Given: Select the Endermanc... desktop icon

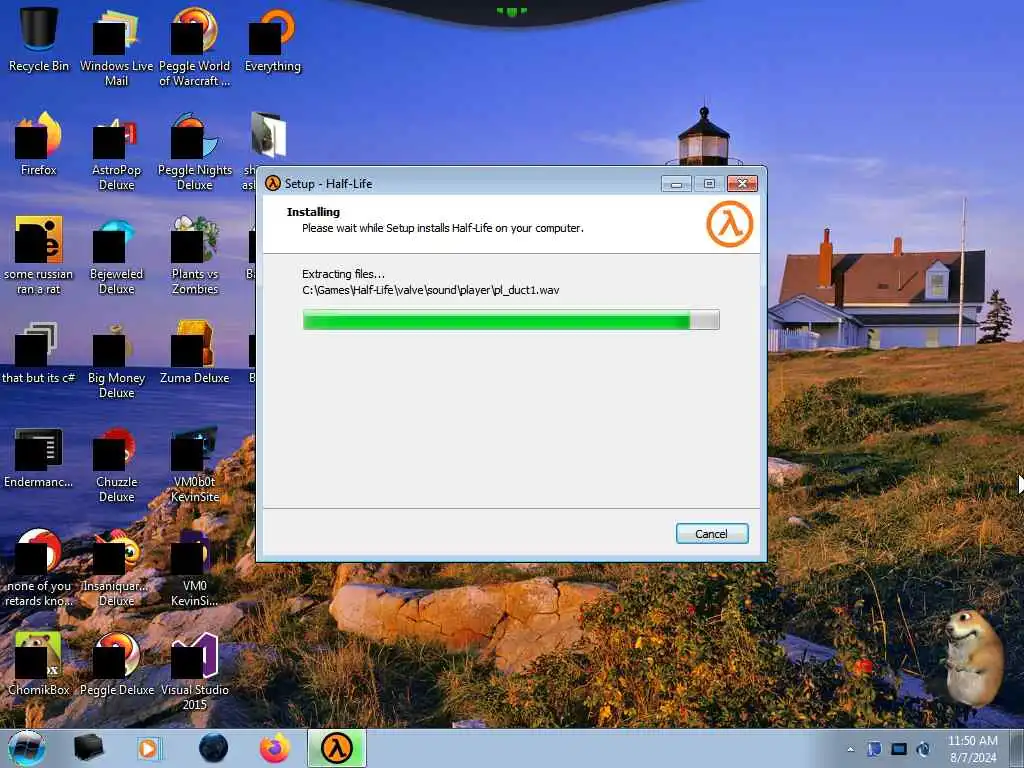Looking at the screenshot, I should [39, 456].
